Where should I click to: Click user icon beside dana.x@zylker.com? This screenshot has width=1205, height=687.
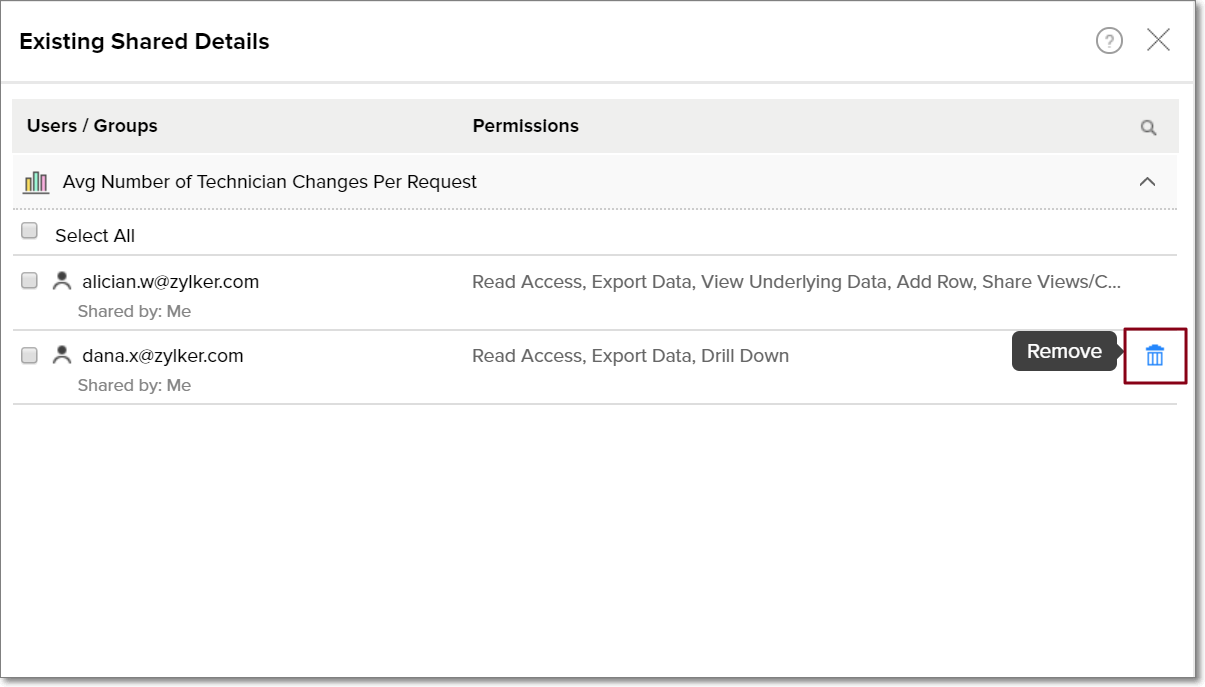click(x=62, y=355)
